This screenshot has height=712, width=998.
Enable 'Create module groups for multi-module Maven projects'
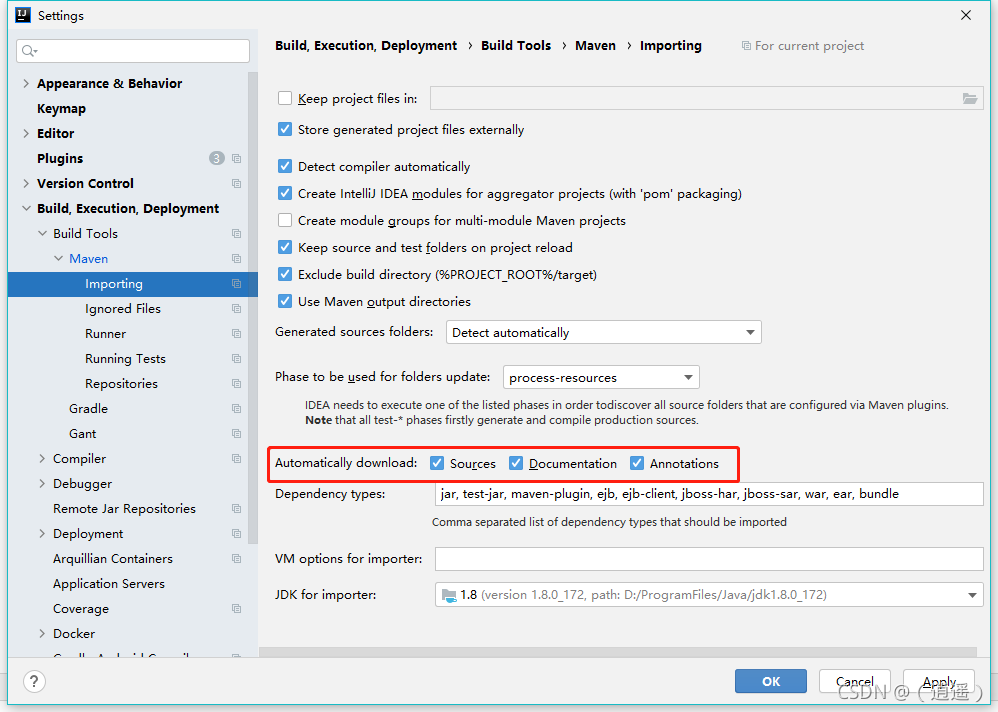click(285, 221)
